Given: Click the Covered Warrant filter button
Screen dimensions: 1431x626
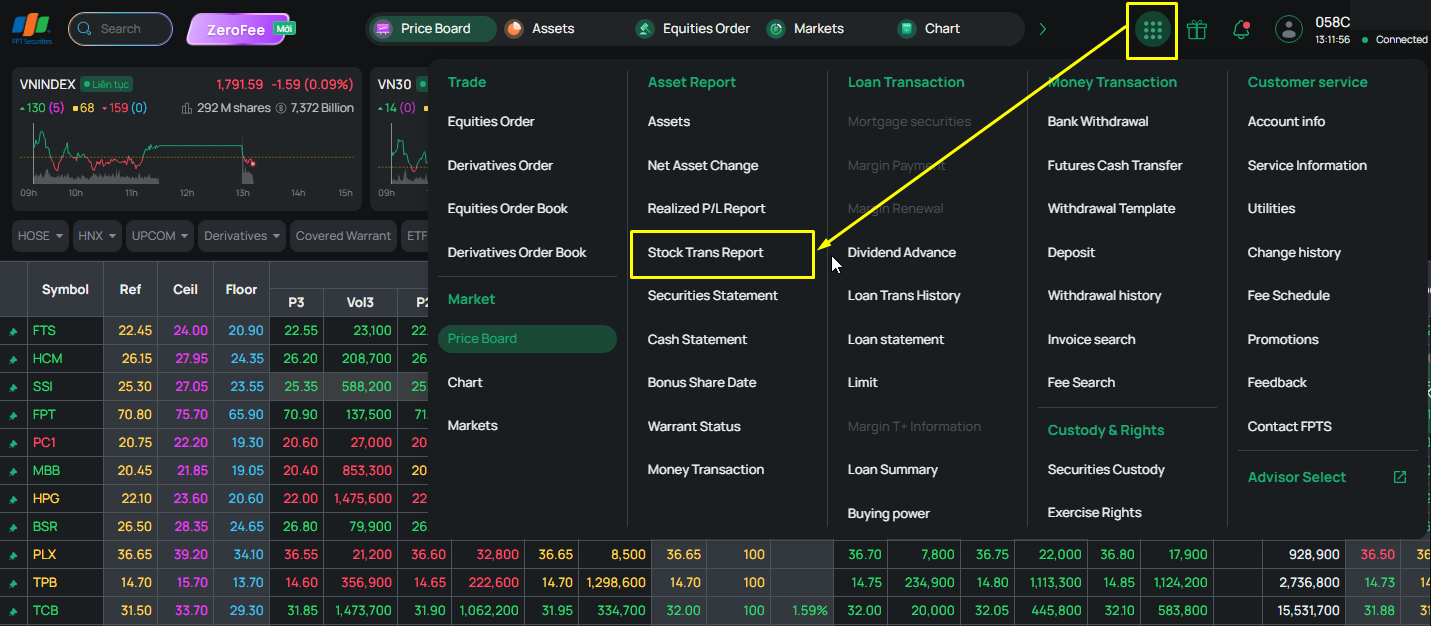Looking at the screenshot, I should 344,236.
